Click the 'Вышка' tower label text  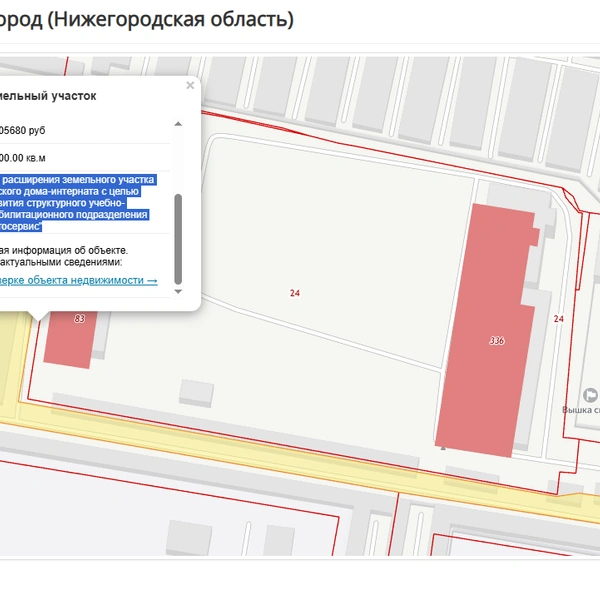[x=581, y=410]
